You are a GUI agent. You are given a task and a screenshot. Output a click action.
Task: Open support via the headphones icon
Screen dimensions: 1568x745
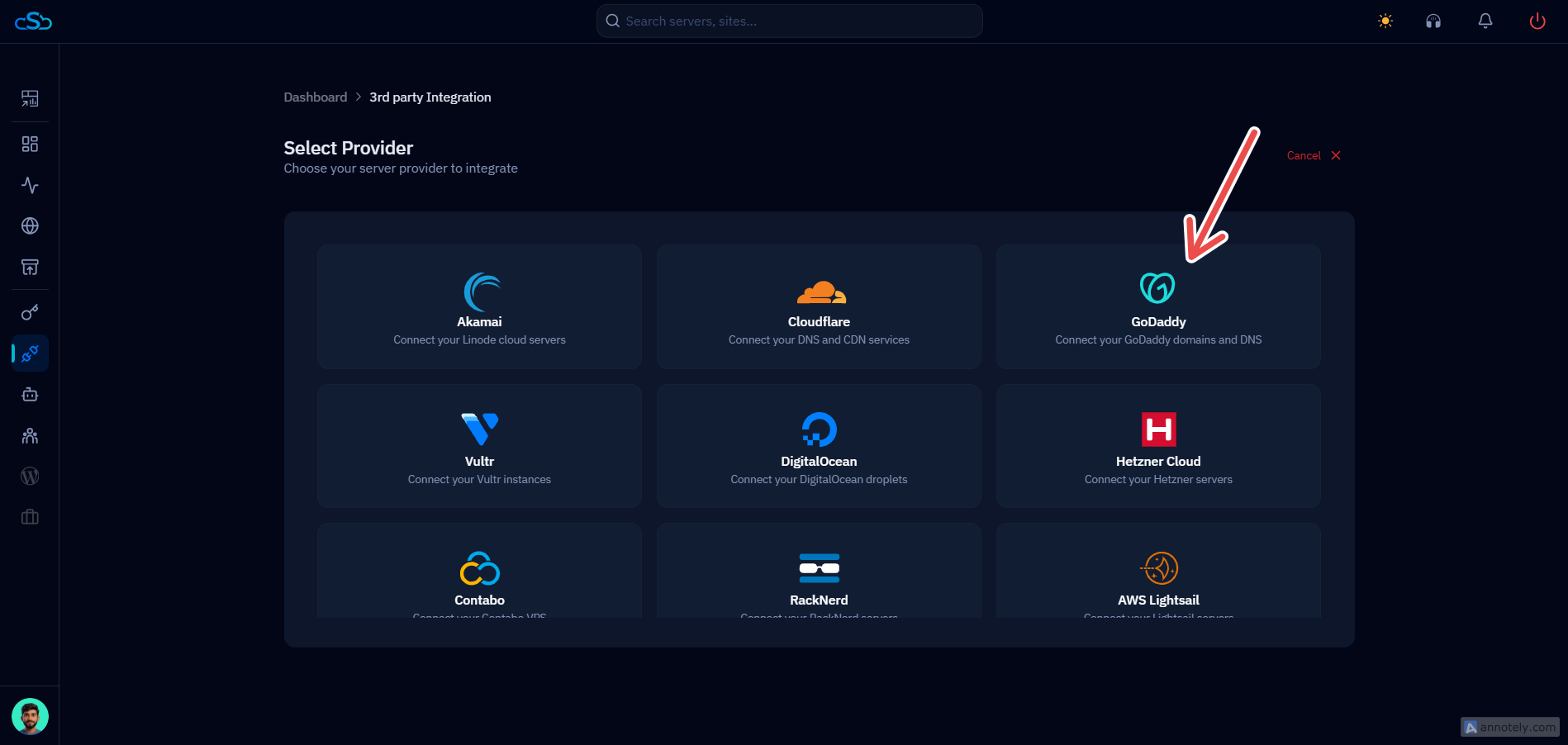1433,21
